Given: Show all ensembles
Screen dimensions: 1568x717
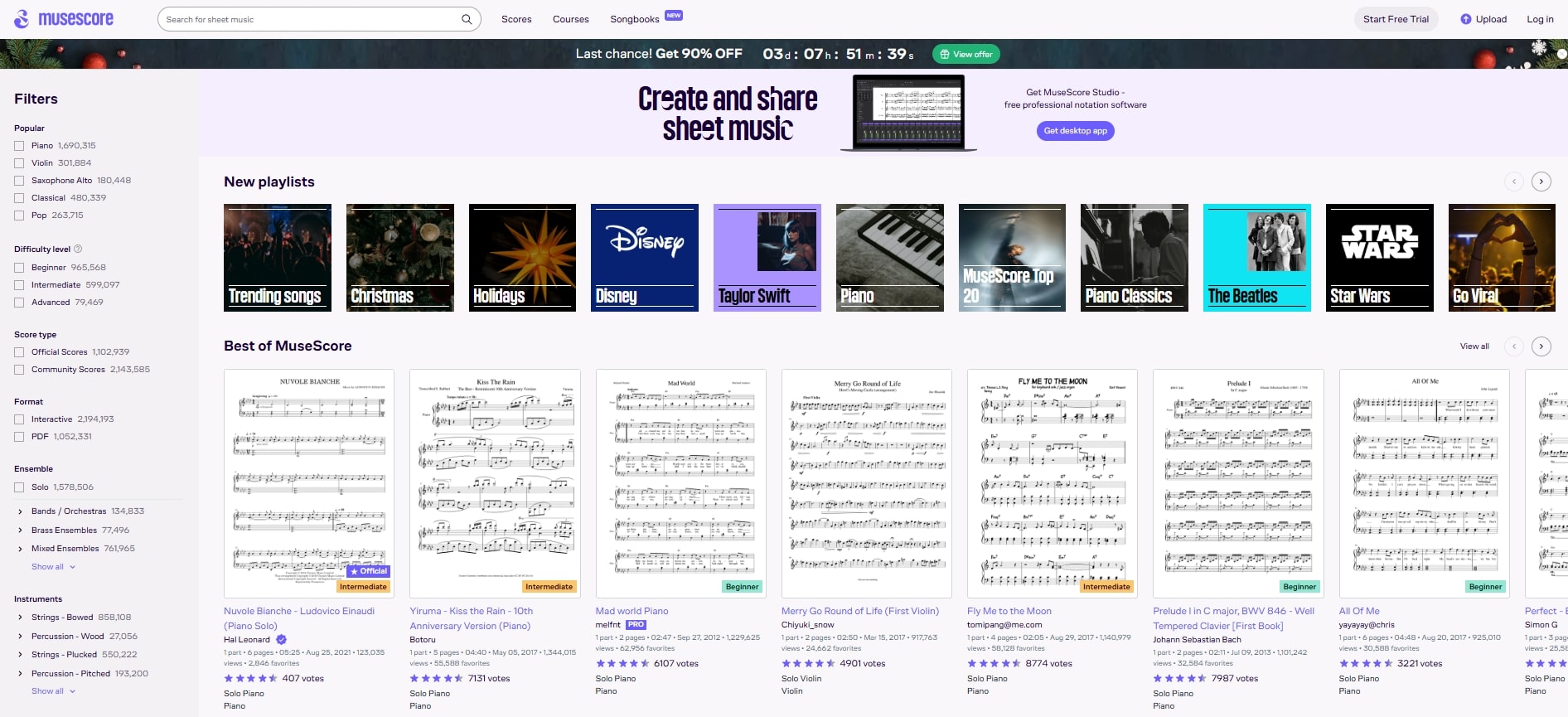Looking at the screenshot, I should [53, 567].
